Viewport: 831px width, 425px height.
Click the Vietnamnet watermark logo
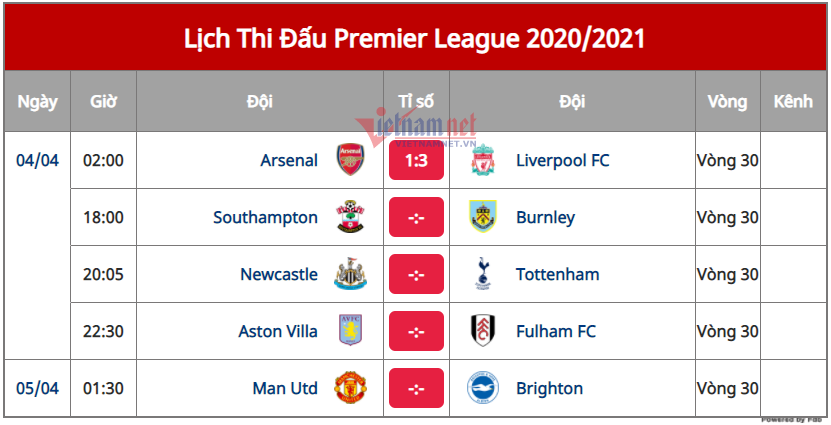point(417,127)
